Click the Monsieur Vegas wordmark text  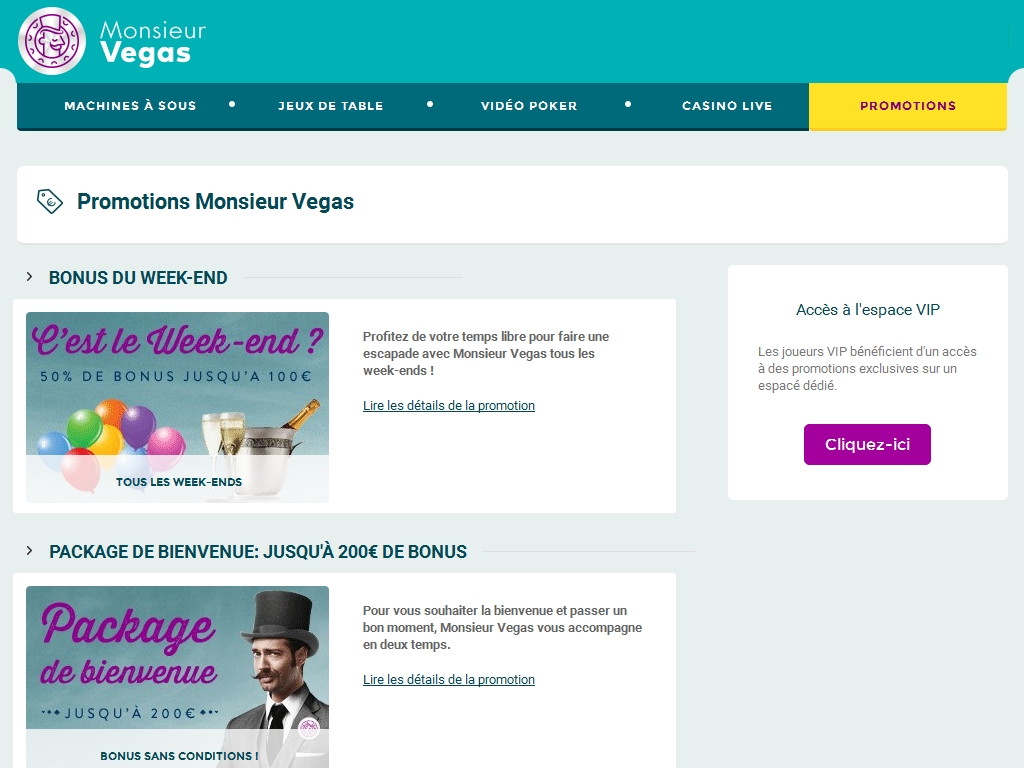tap(153, 42)
